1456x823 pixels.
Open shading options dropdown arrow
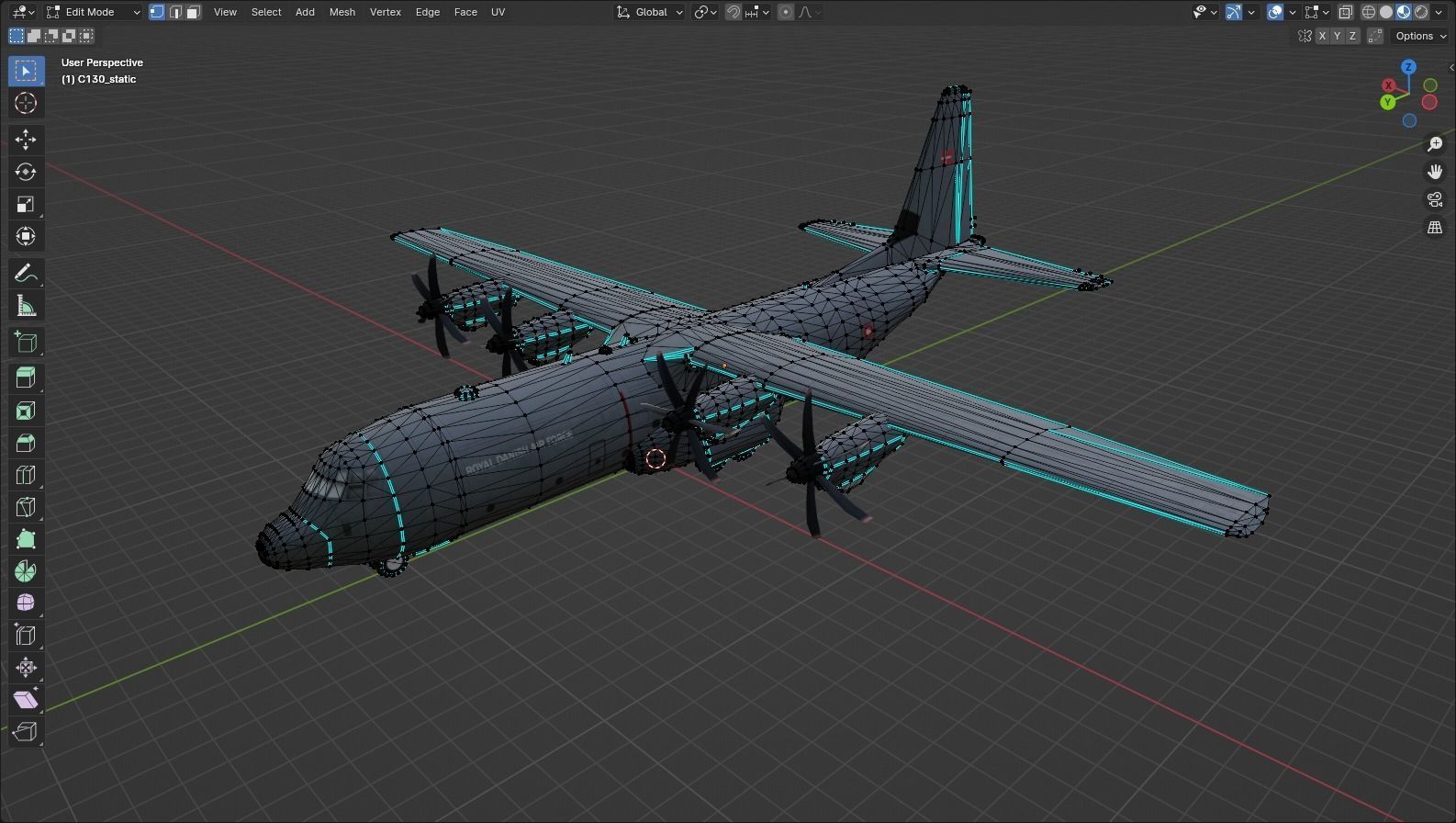(1439, 12)
